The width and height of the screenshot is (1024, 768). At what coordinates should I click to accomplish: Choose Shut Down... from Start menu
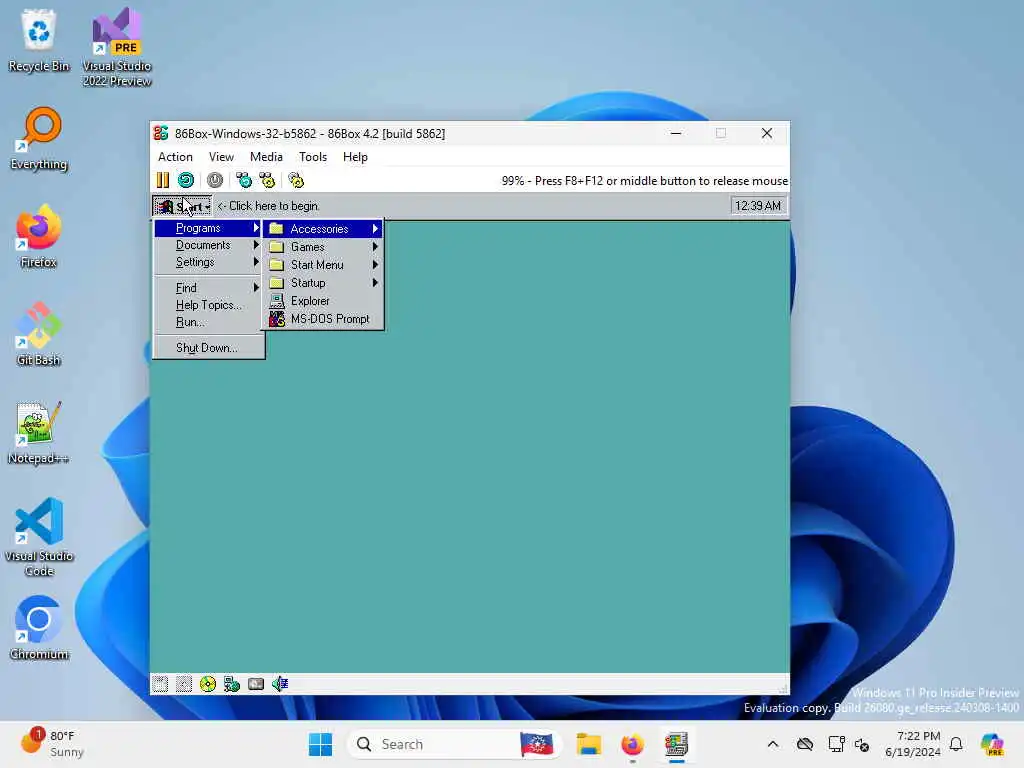click(x=208, y=347)
